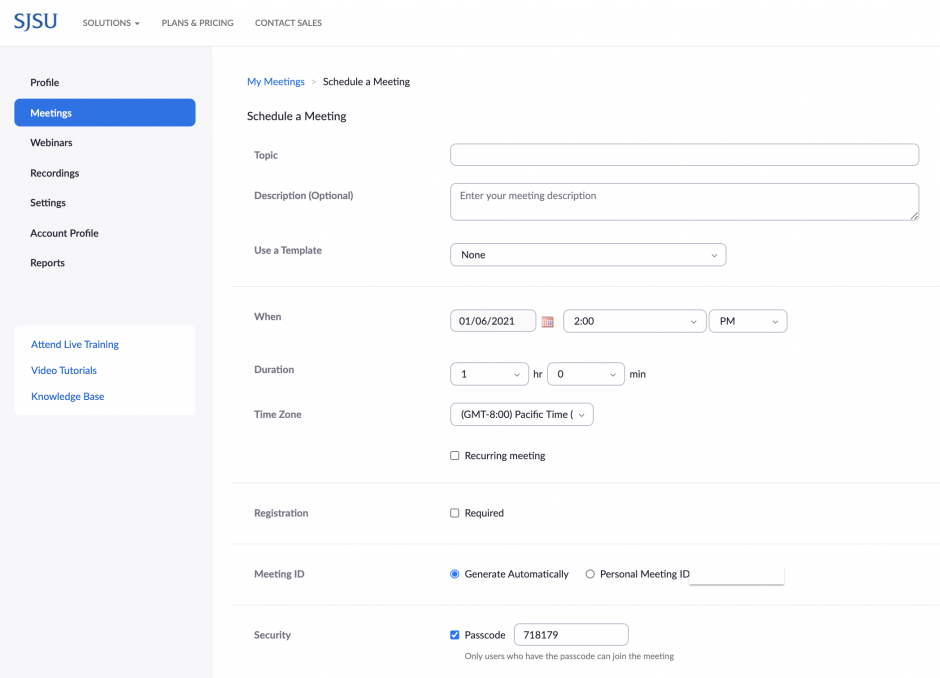The image size is (940, 678).
Task: Open the Solutions menu
Action: tap(111, 23)
